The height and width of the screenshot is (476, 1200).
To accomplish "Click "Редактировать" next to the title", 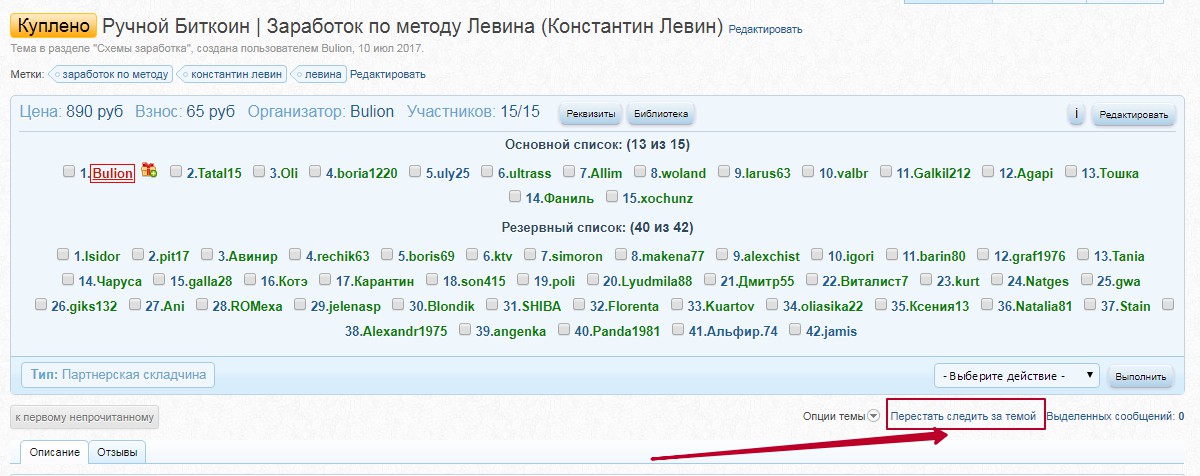I will click(x=765, y=30).
